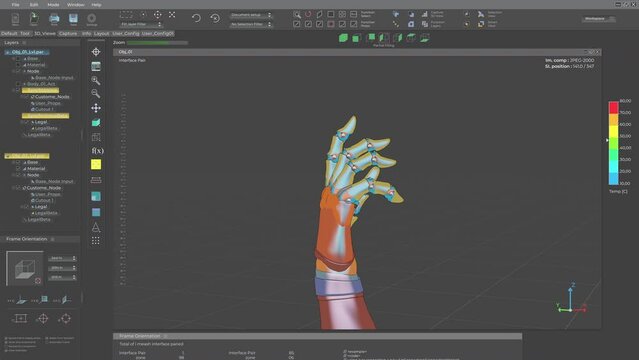This screenshot has width=639, height=360.
Task: Open the Mode menu
Action: (53, 4)
